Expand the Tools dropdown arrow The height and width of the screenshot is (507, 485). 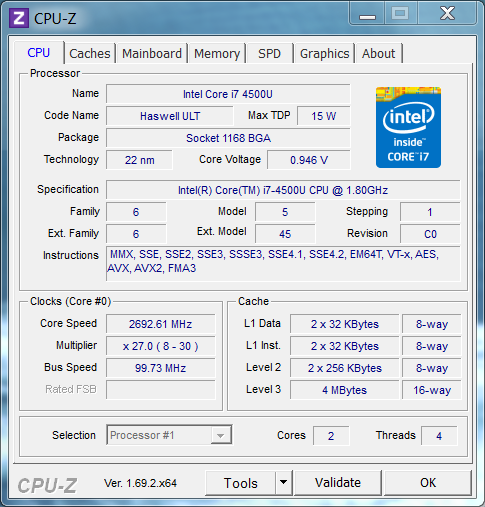coord(284,483)
